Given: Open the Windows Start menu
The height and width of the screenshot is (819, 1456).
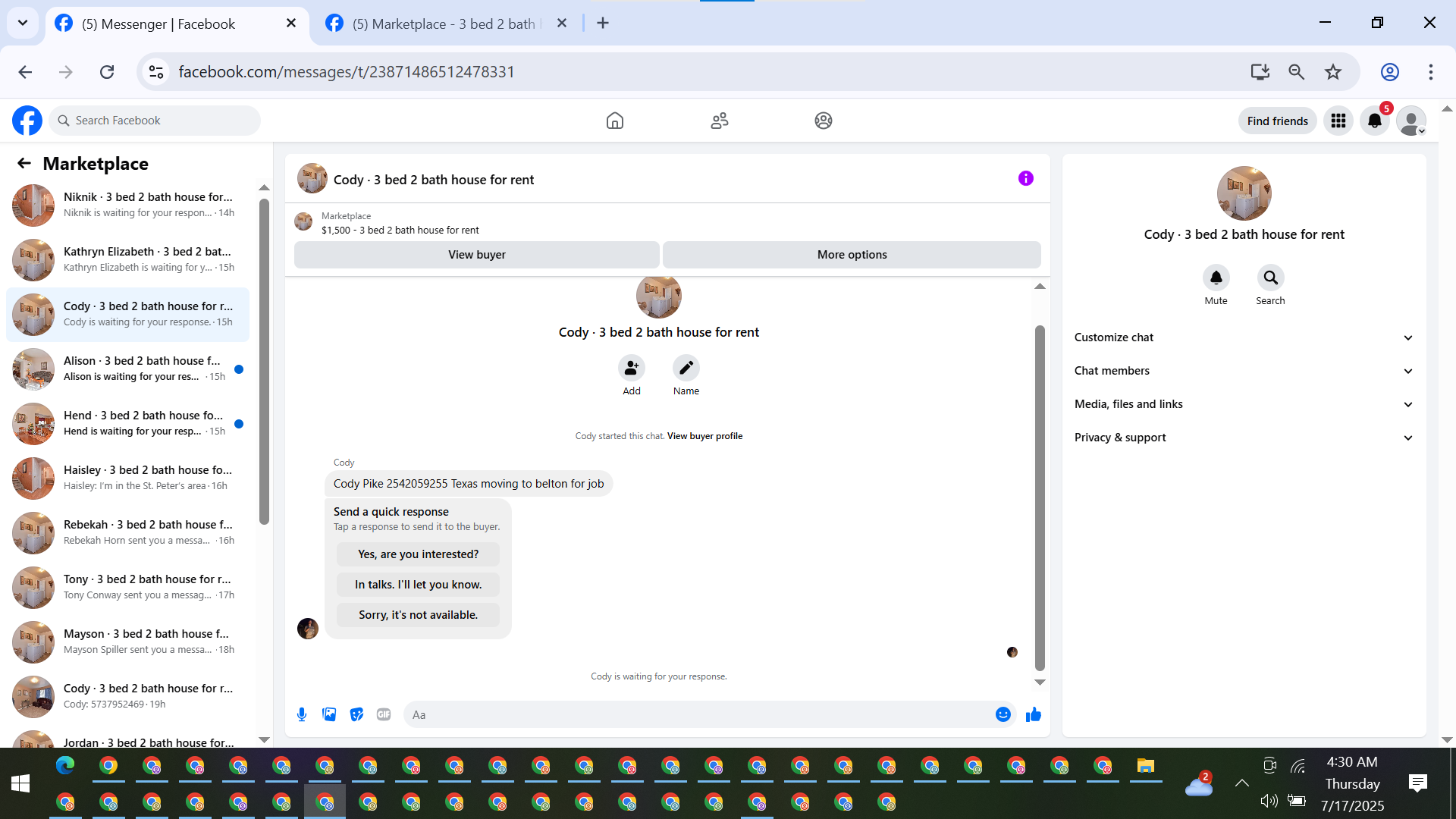Looking at the screenshot, I should tap(20, 783).
